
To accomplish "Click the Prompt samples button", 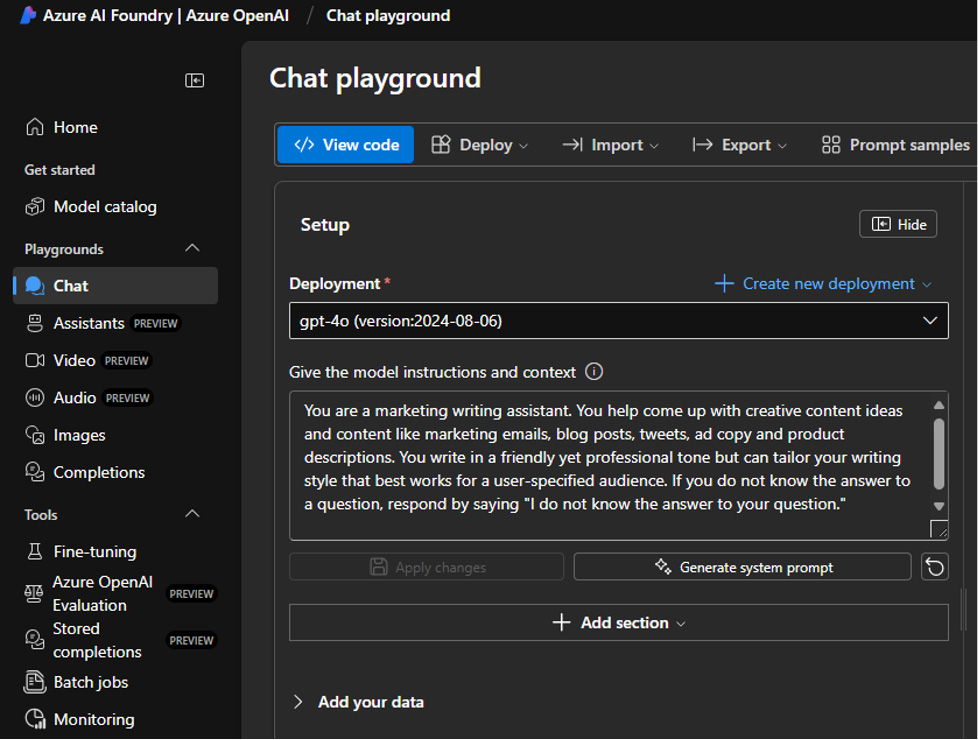I will pos(896,145).
